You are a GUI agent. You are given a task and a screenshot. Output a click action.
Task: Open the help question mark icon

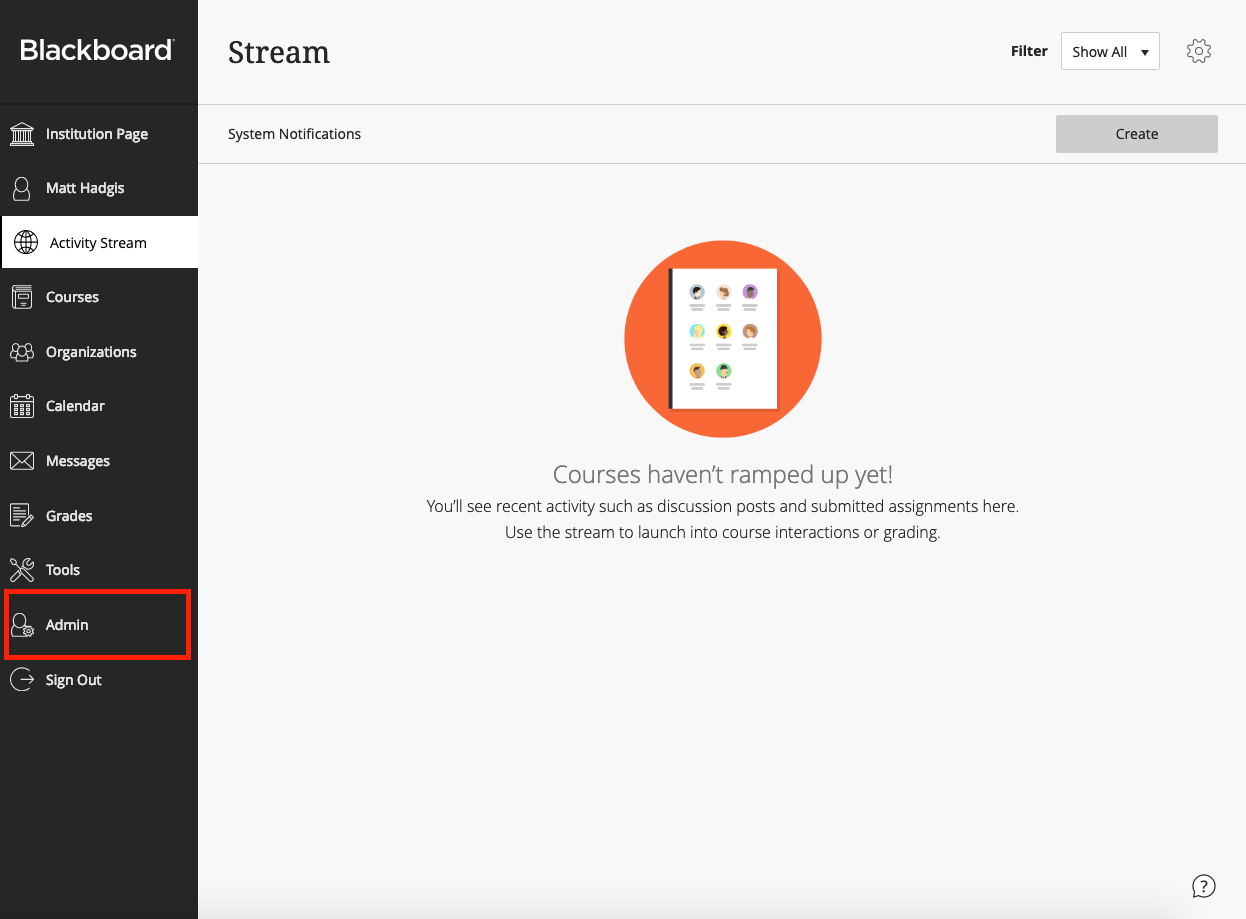click(1204, 886)
